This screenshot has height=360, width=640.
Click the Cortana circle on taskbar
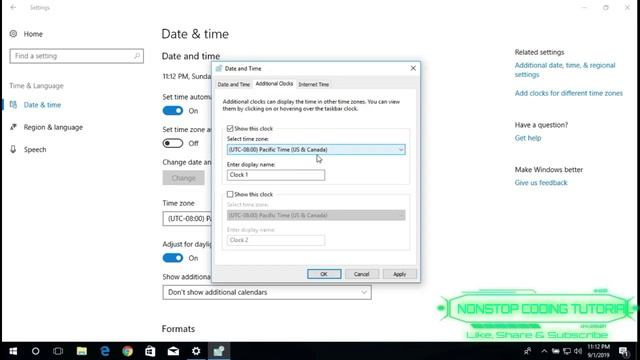pos(36,351)
